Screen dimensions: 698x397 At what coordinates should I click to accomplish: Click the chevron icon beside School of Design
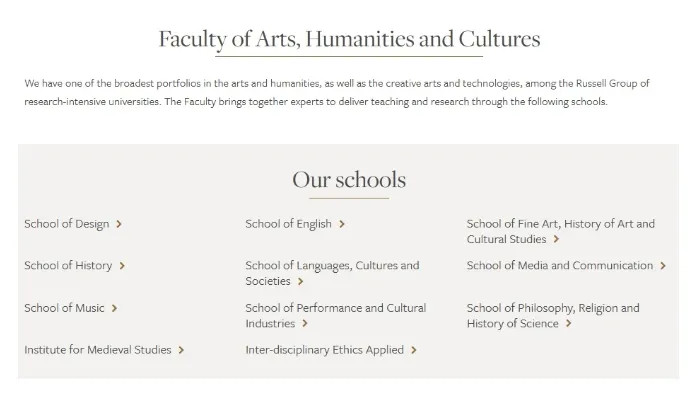(119, 224)
